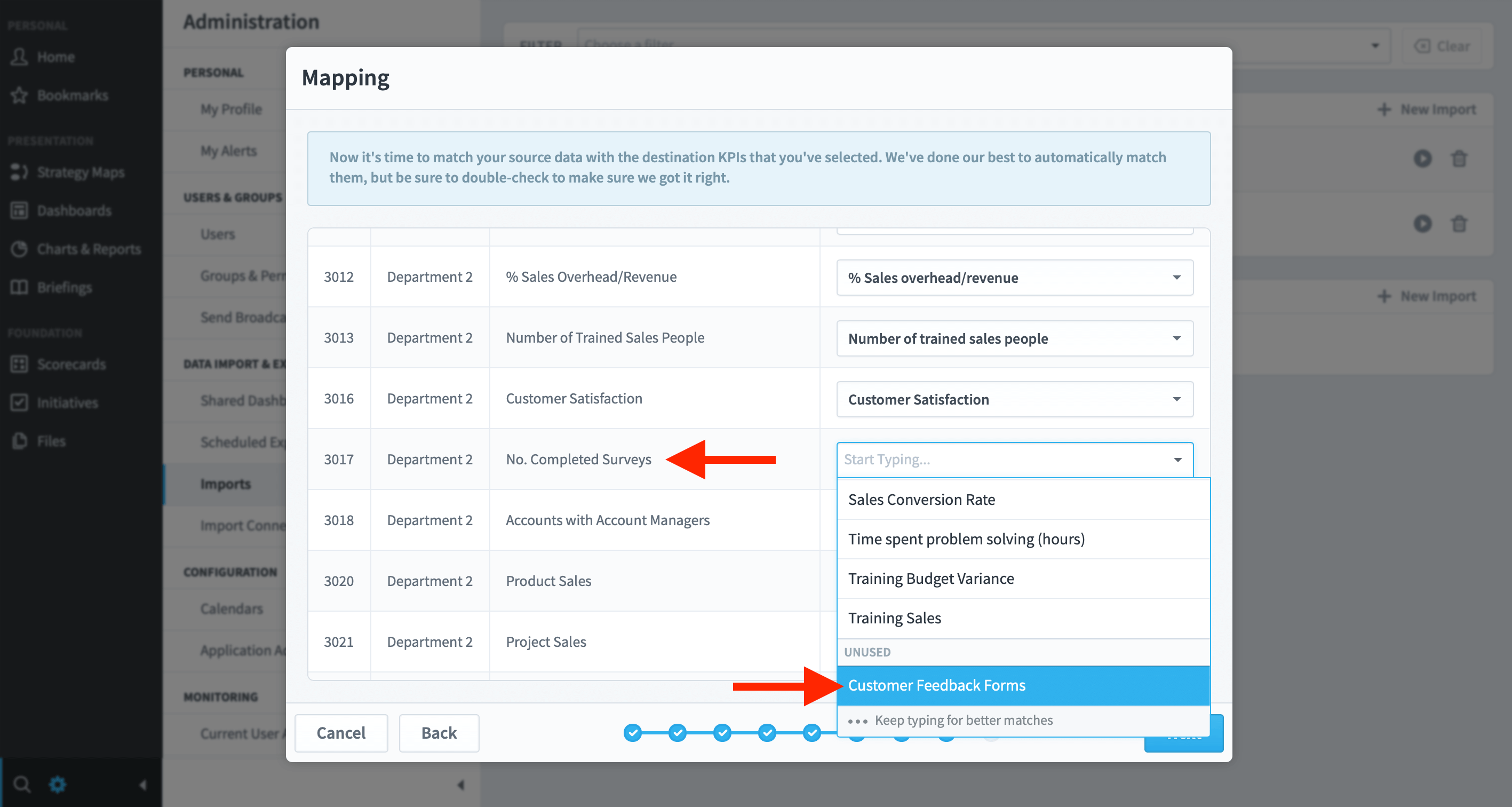1512x807 pixels.
Task: Open the Number of trained sales people dropdown
Action: coord(1014,338)
